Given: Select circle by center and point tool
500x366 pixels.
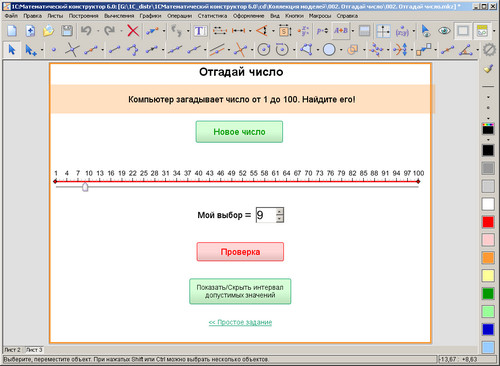Looking at the screenshot, I should pos(264,50).
